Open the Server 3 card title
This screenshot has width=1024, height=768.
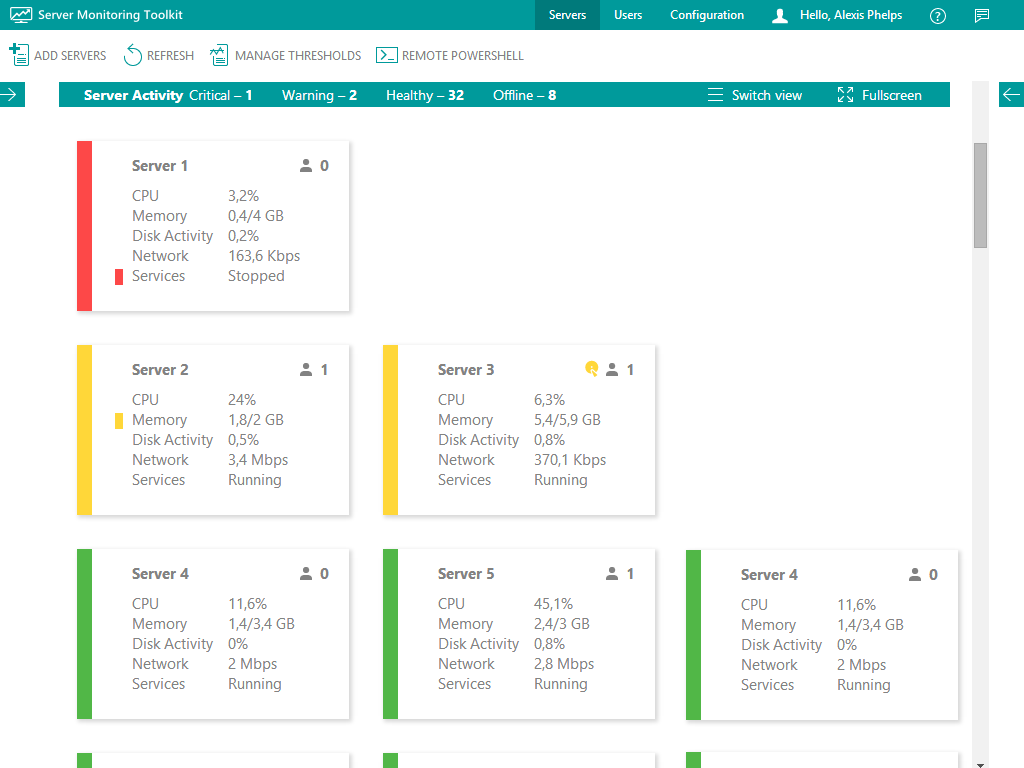coord(466,370)
